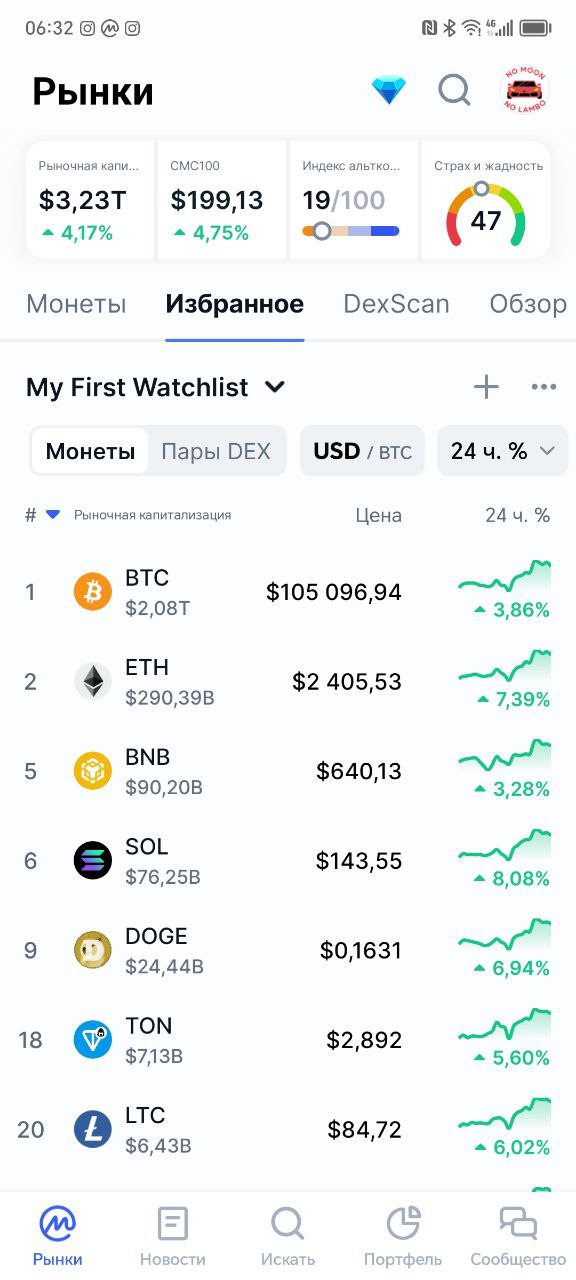Open the SOL 24-hour sparkline chart

coord(505,845)
